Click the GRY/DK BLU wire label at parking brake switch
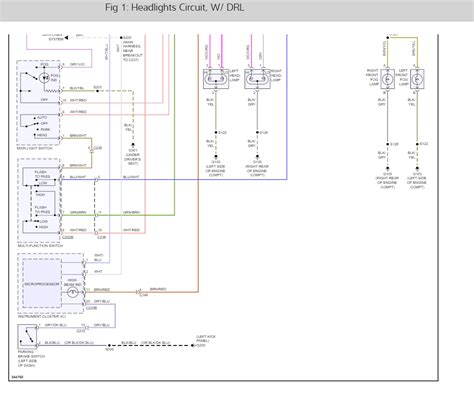474x397 pixels. (56, 325)
